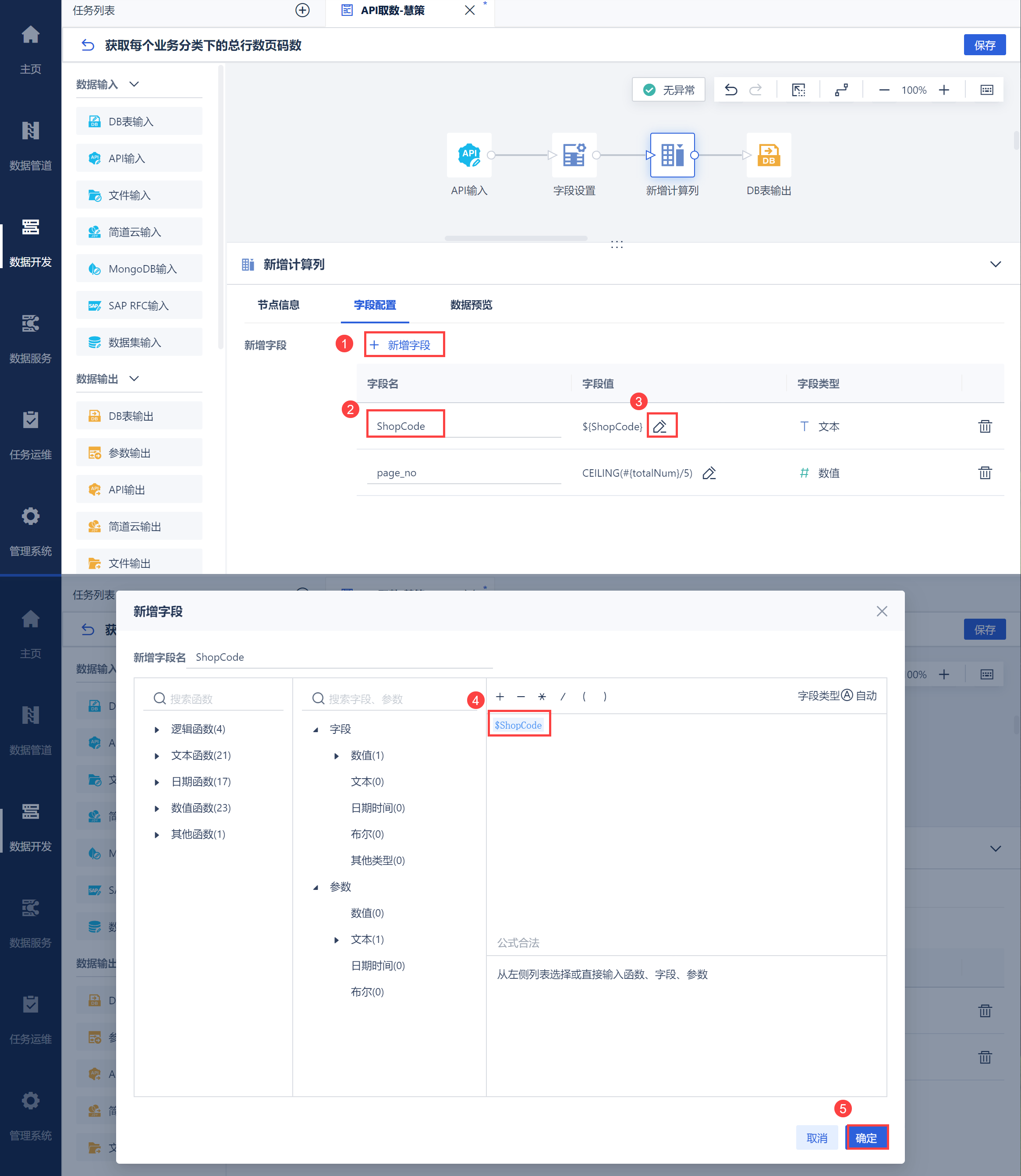This screenshot has height=1176, width=1021.
Task: Expand the 数值(1) fields node
Action: tap(336, 755)
